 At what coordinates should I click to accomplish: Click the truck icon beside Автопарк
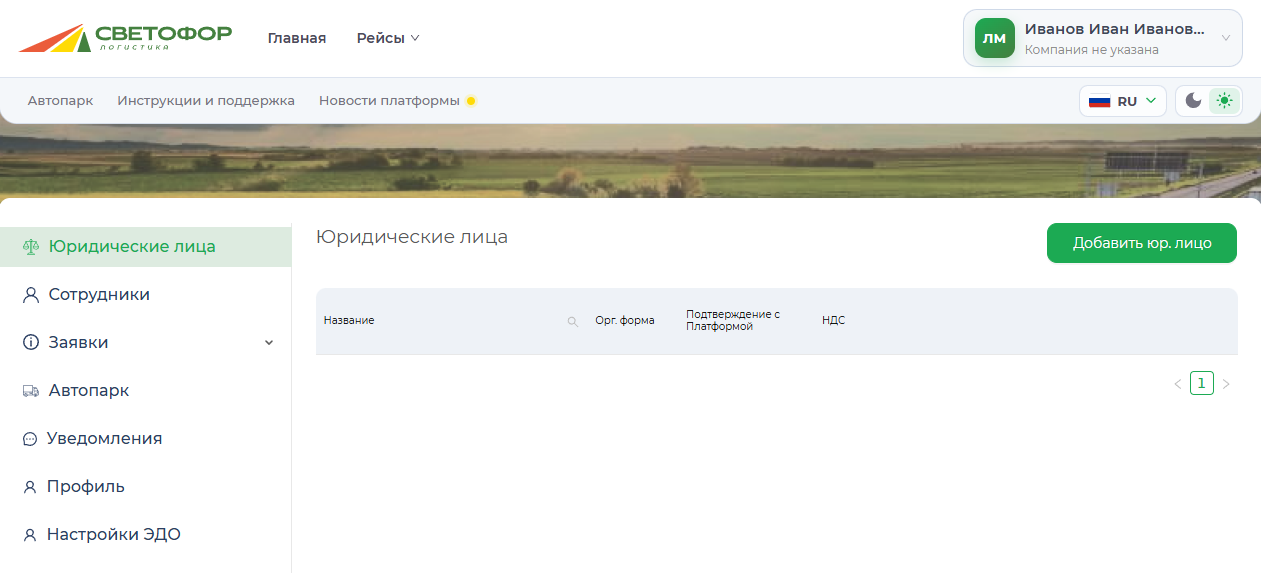pyautogui.click(x=30, y=391)
